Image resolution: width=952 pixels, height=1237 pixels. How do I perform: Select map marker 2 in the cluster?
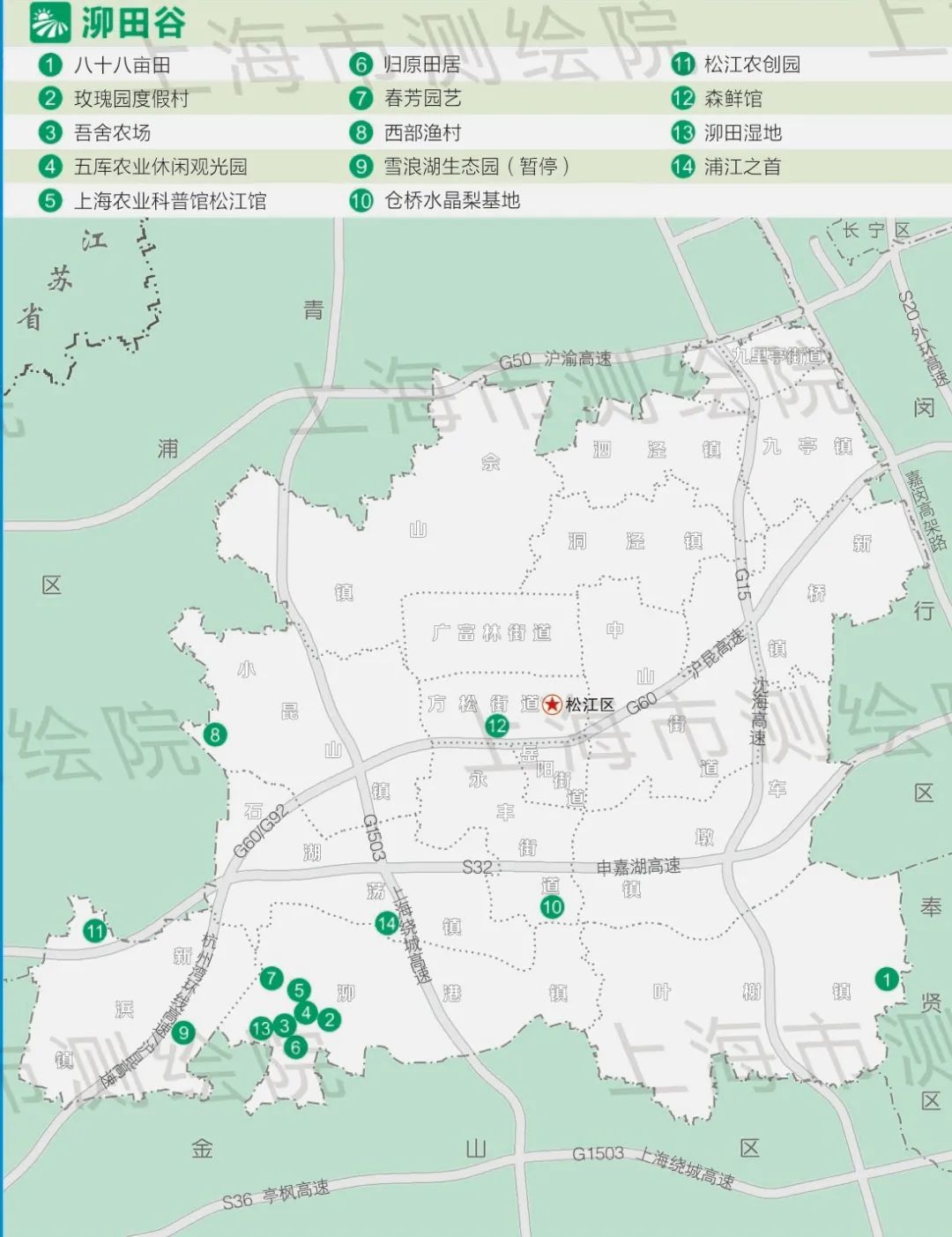pos(329,1020)
